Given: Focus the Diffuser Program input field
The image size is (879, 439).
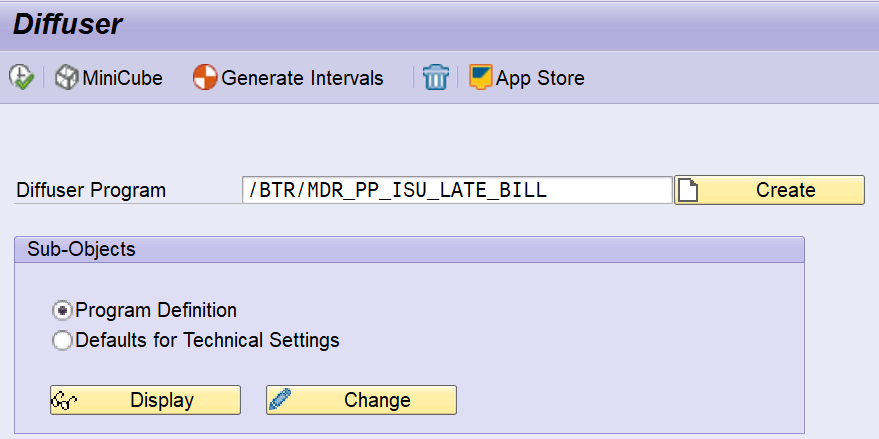Looking at the screenshot, I should pos(456,190).
